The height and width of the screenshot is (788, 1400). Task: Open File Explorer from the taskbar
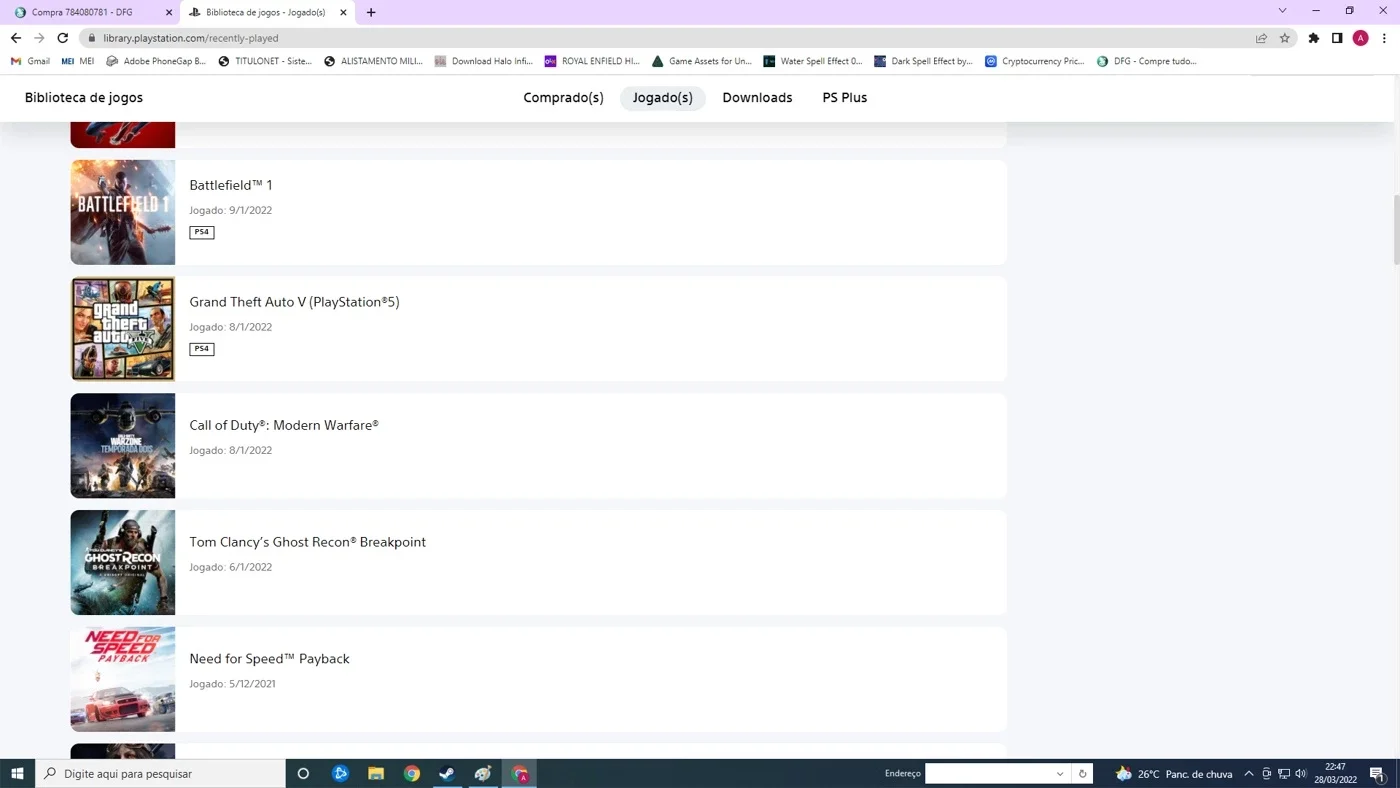376,774
